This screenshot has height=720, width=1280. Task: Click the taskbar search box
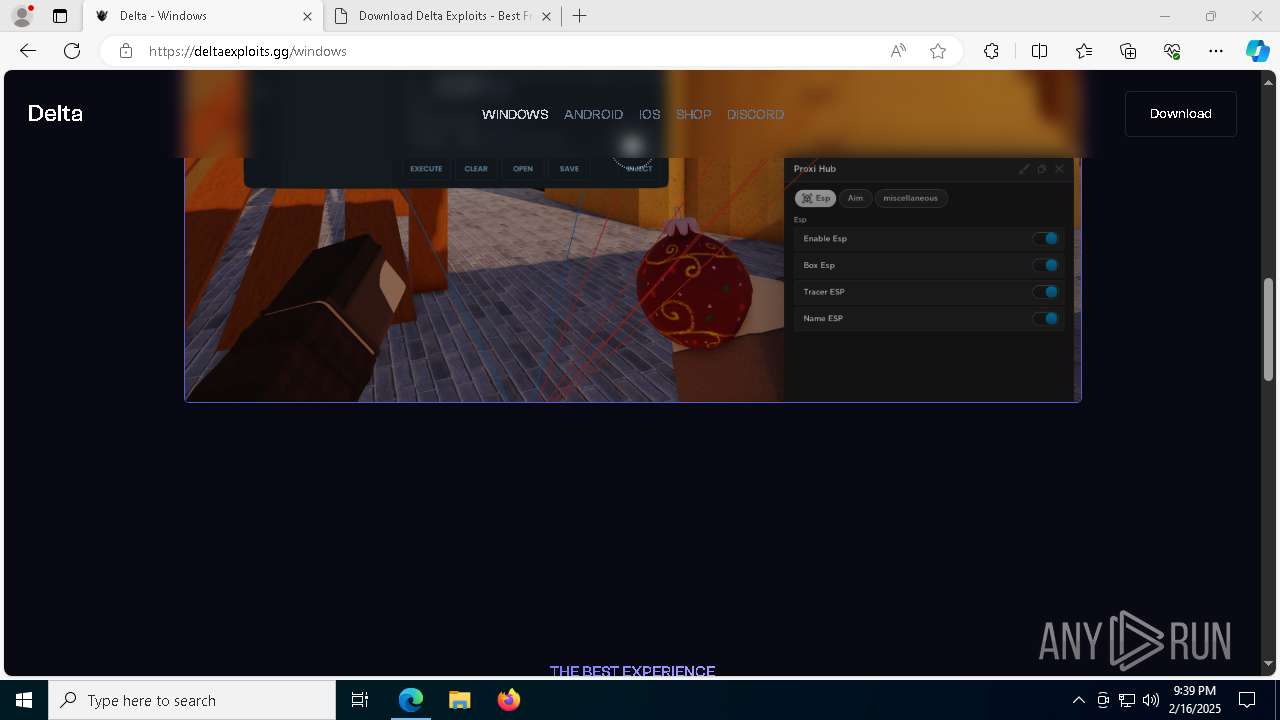[192, 700]
